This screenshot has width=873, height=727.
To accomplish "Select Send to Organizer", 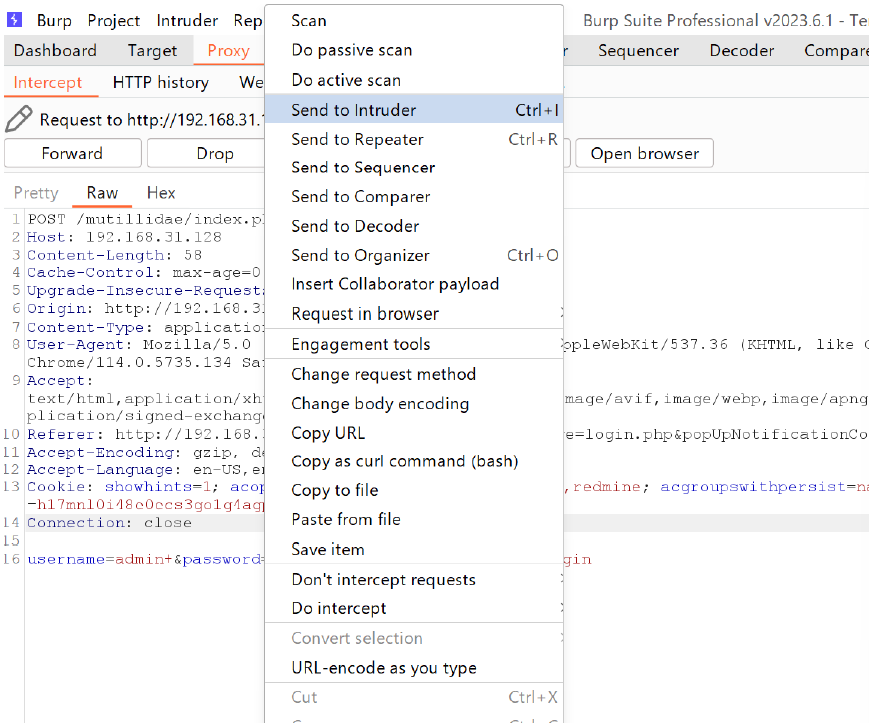I will (x=414, y=256).
